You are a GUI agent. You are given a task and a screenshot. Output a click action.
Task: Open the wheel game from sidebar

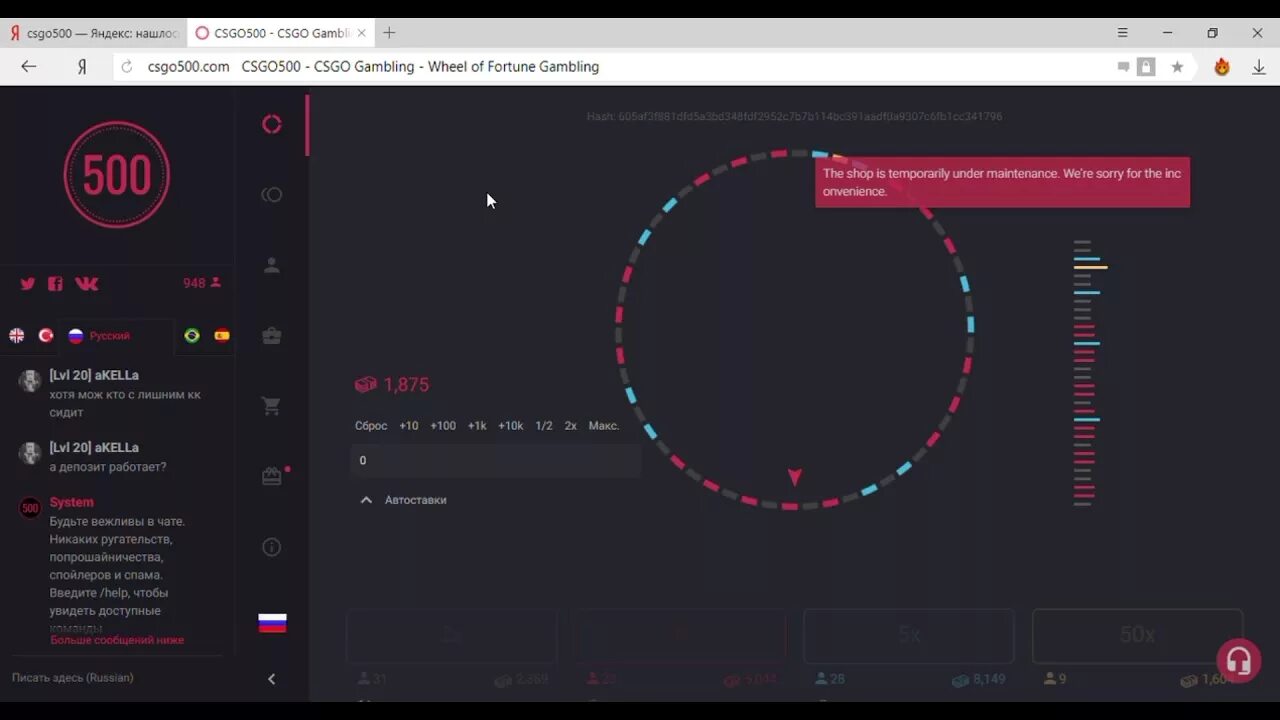pyautogui.click(x=271, y=124)
